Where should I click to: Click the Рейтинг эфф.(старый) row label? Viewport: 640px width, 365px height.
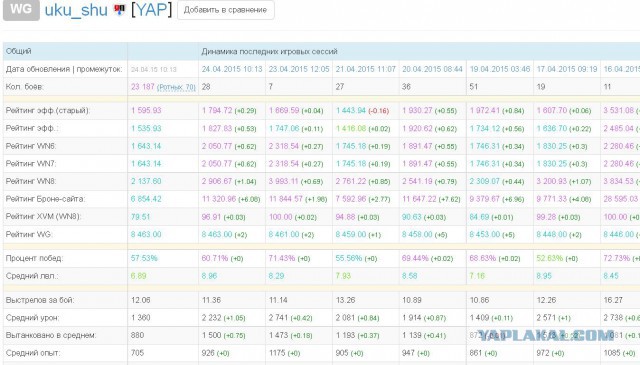click(x=48, y=111)
